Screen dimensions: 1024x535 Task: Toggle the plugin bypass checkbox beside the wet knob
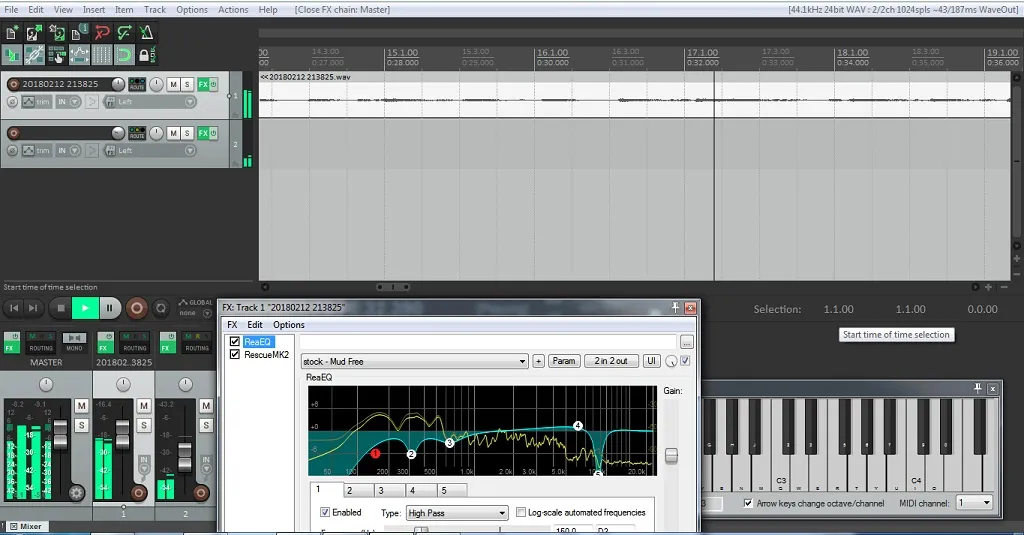pyautogui.click(x=685, y=361)
